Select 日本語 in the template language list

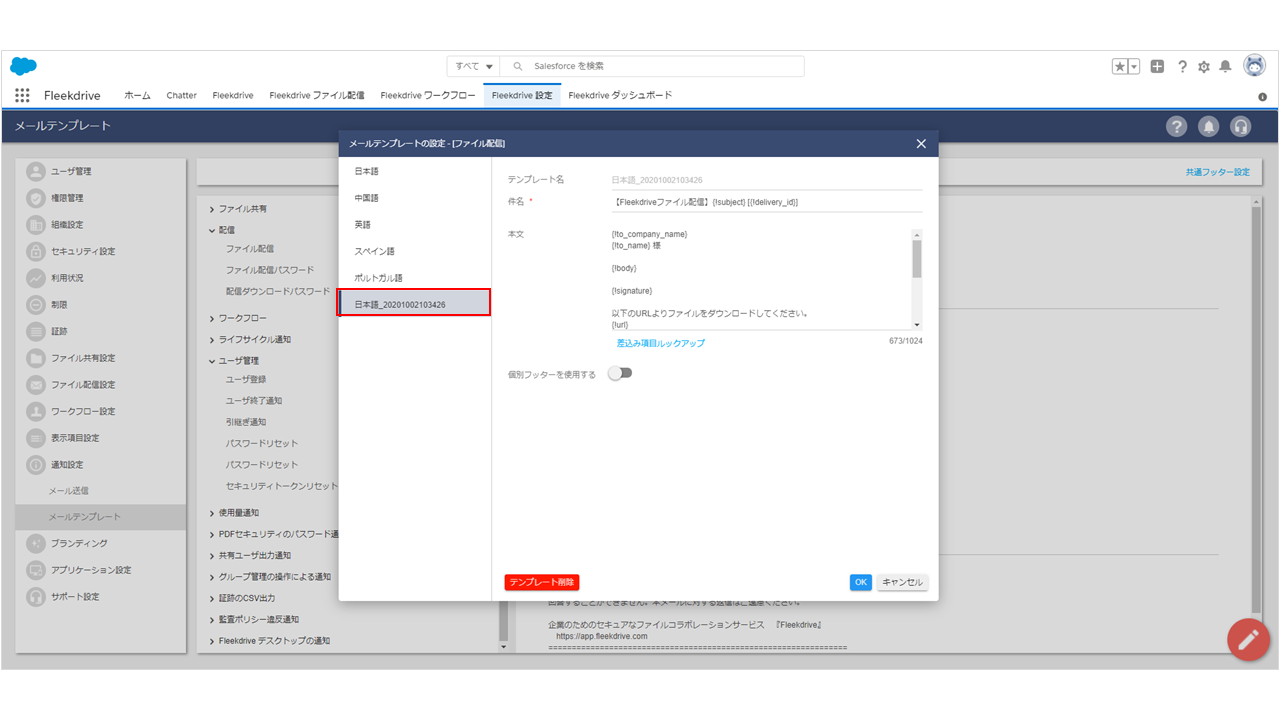click(x=414, y=171)
